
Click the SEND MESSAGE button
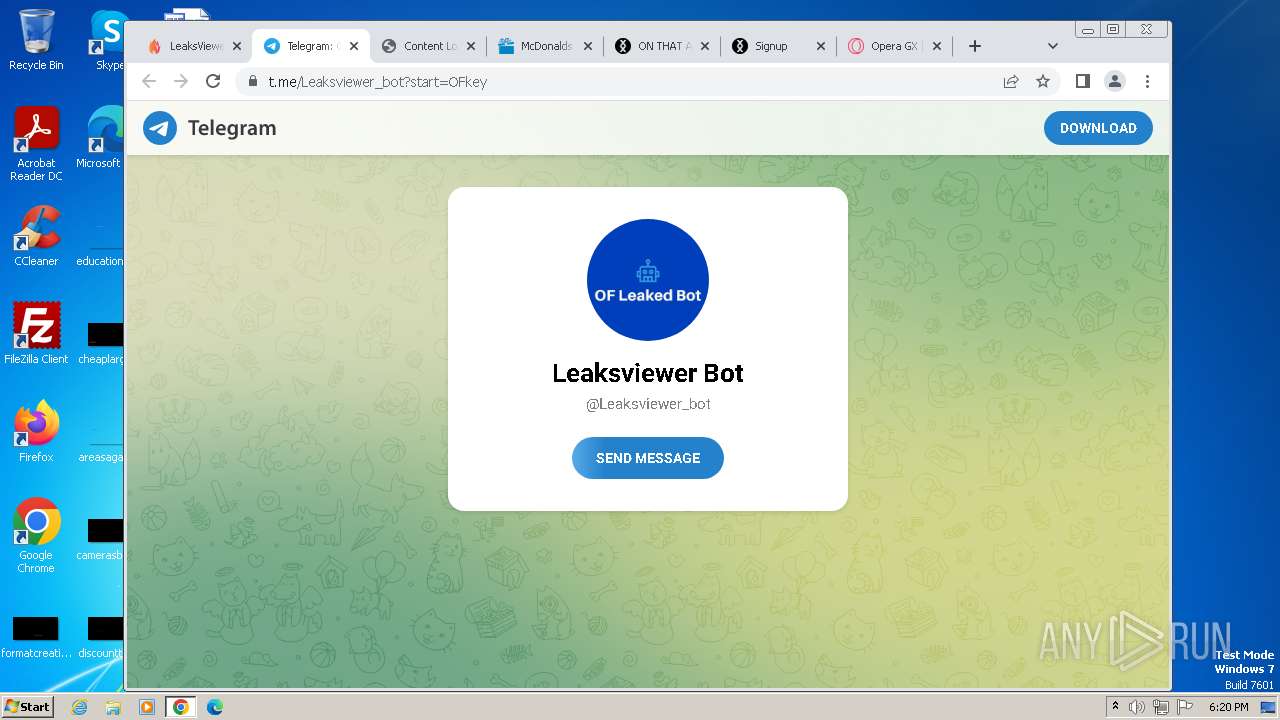pyautogui.click(x=648, y=458)
